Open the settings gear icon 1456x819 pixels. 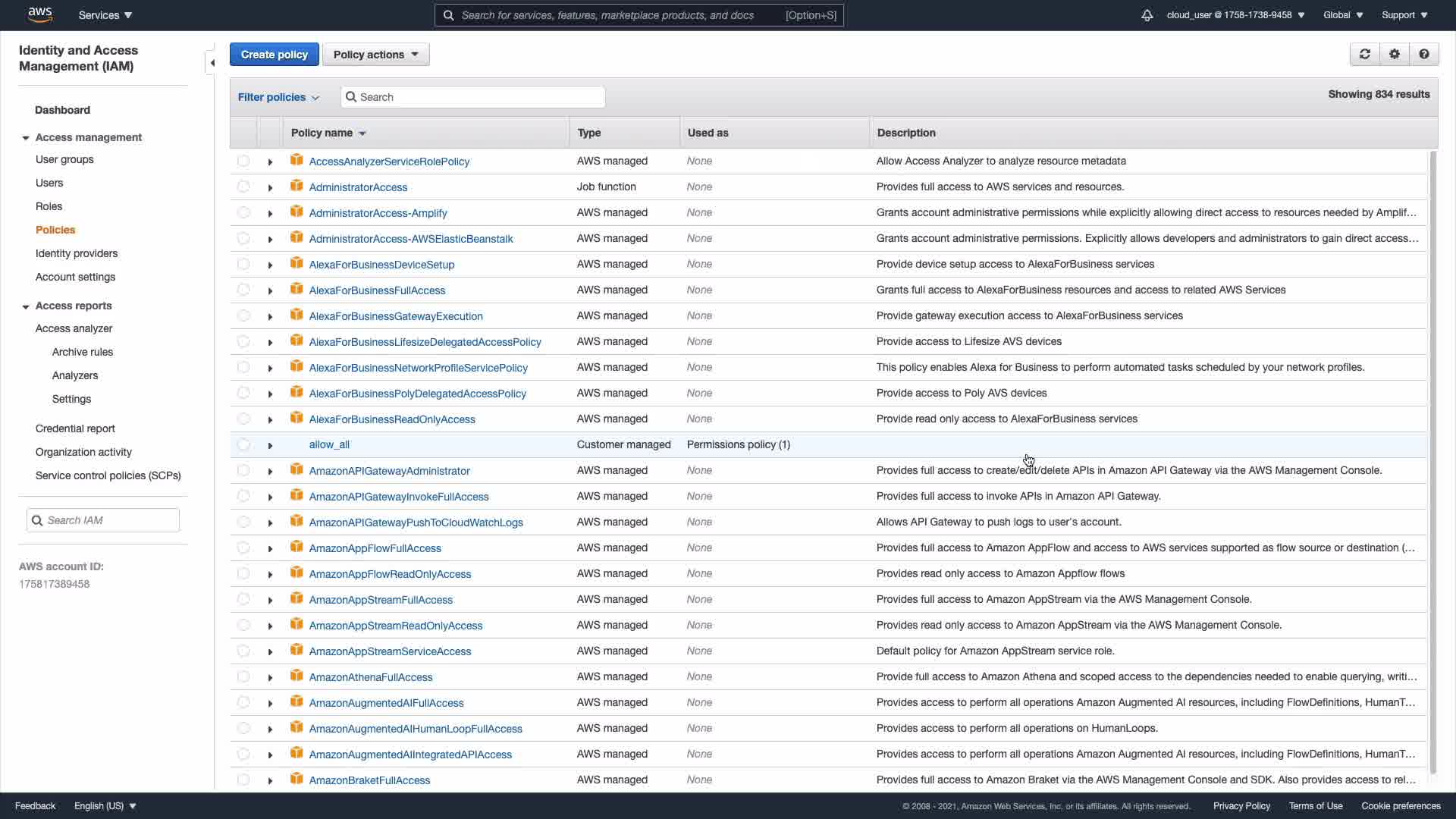click(1394, 54)
